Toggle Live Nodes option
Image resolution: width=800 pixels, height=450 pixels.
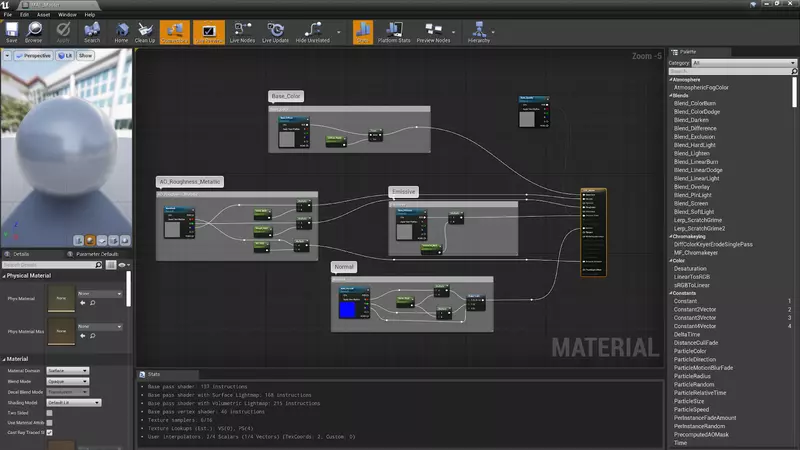[242, 32]
